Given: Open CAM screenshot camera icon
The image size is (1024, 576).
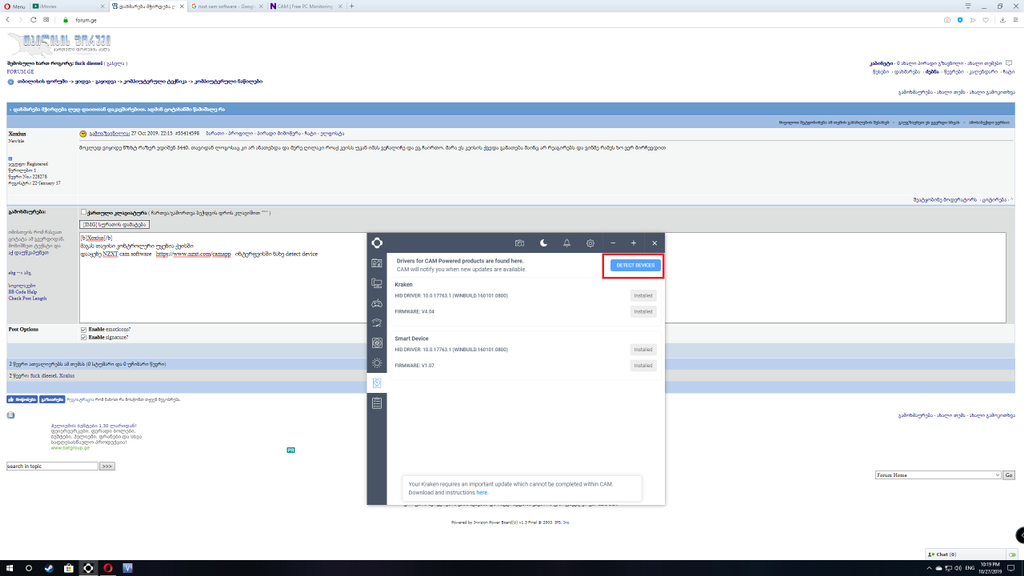Looking at the screenshot, I should [x=519, y=243].
